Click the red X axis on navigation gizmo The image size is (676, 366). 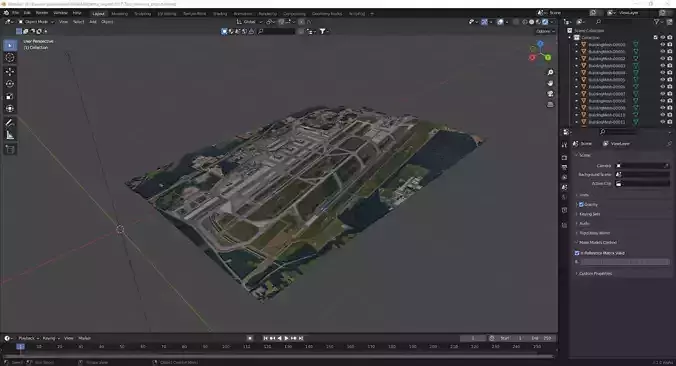pos(532,57)
